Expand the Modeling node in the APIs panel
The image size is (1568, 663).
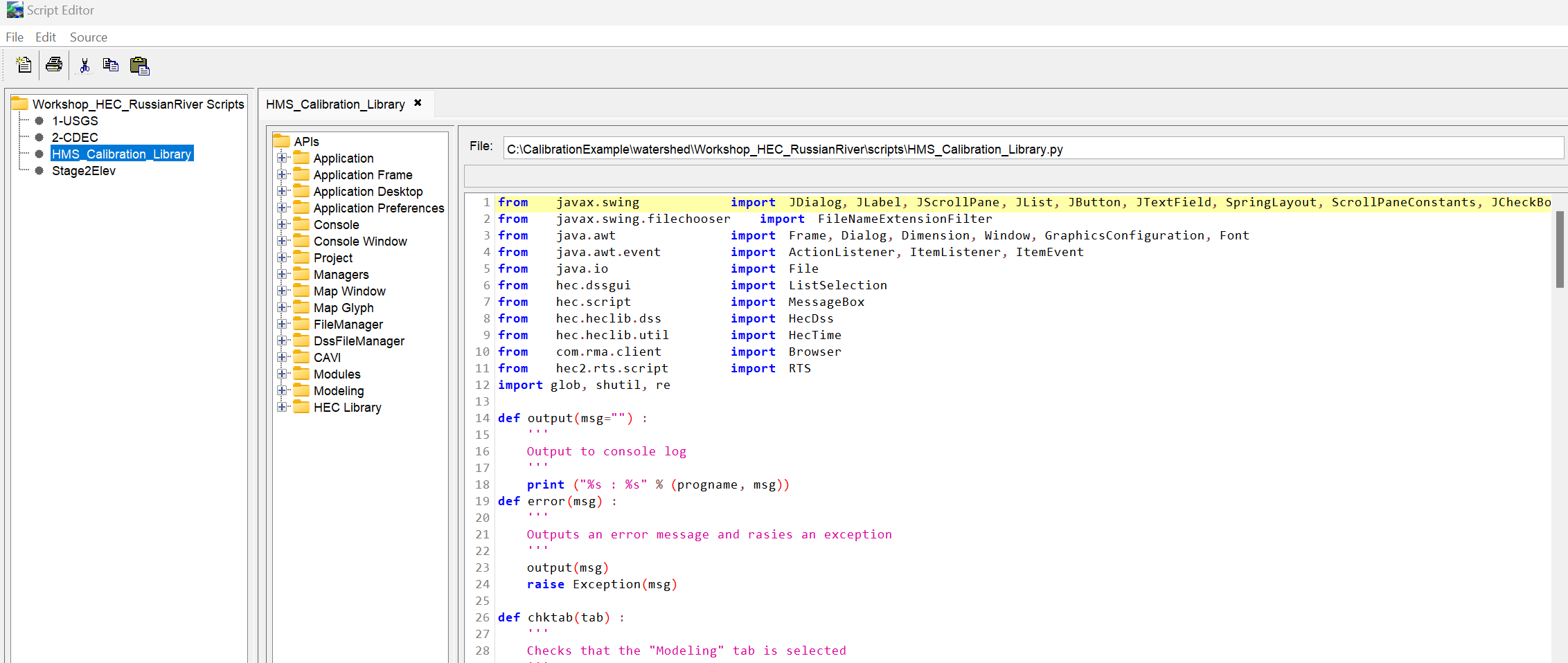tap(282, 390)
